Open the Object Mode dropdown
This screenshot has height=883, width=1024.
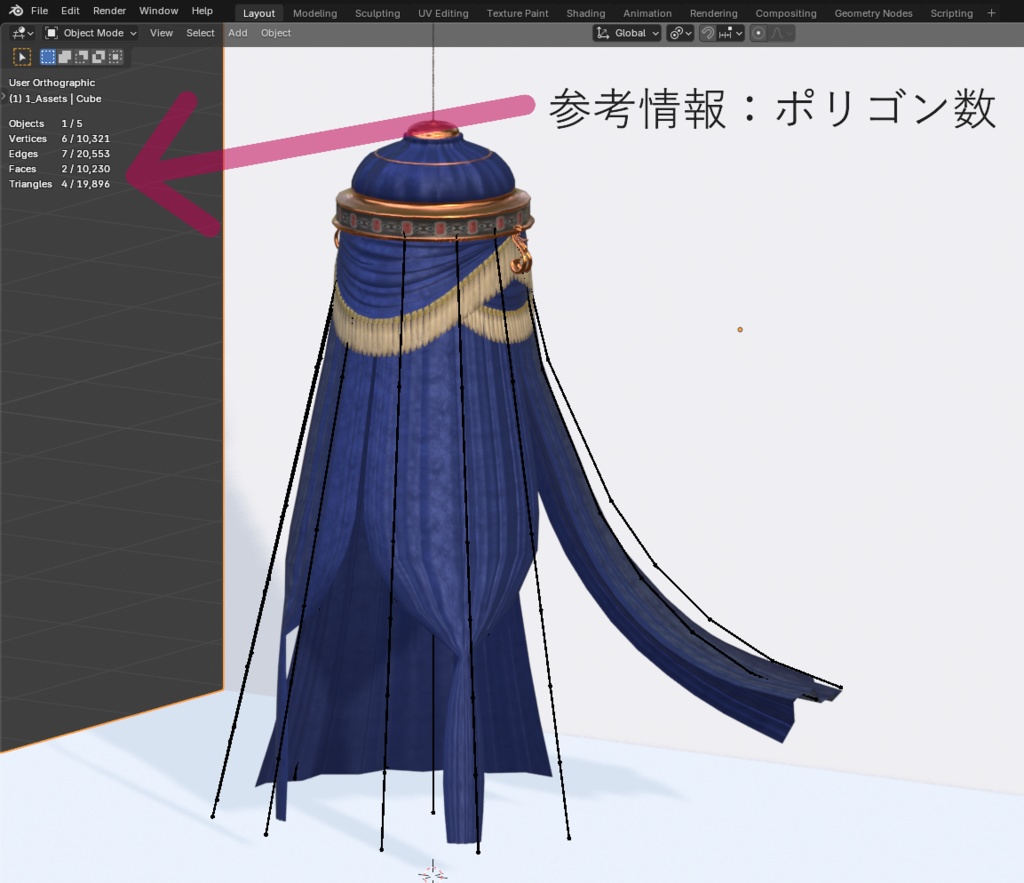point(91,33)
